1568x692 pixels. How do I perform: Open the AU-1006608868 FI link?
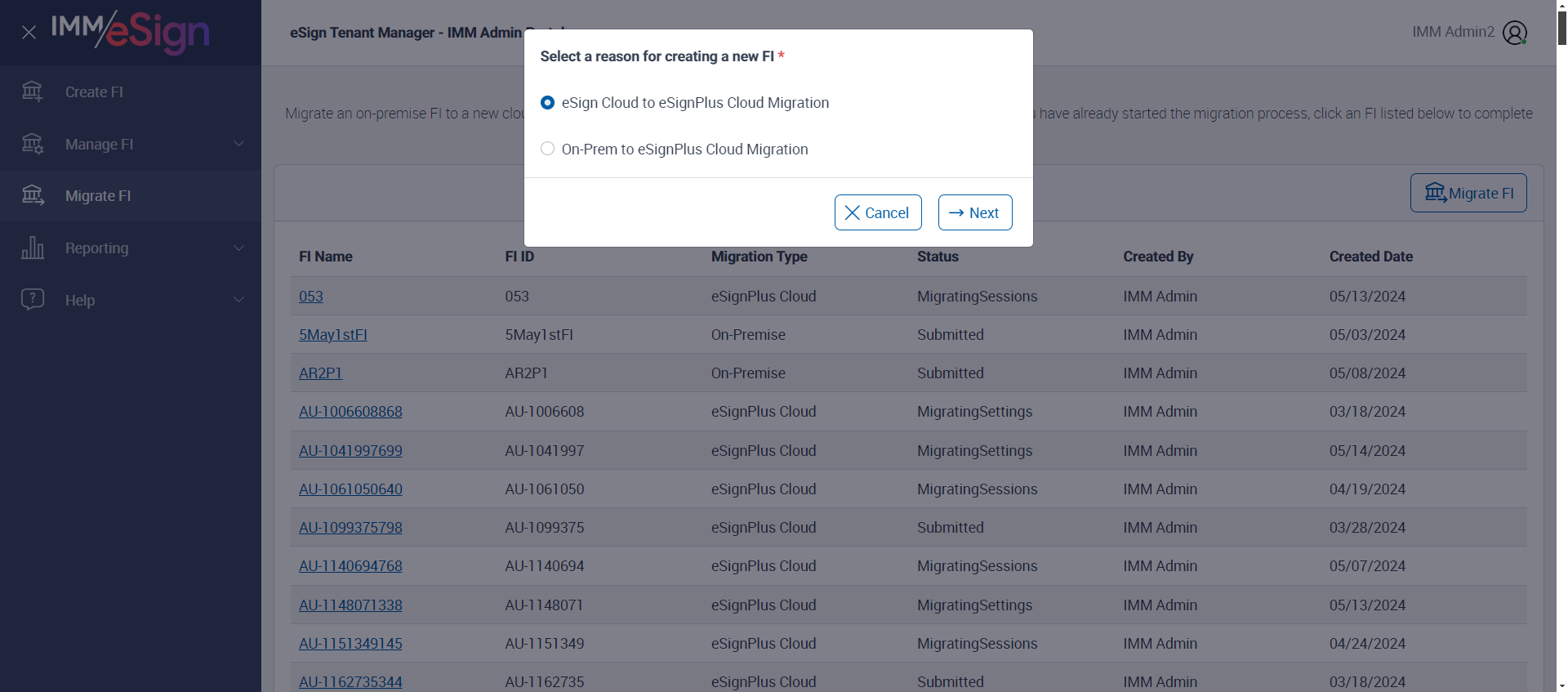350,412
